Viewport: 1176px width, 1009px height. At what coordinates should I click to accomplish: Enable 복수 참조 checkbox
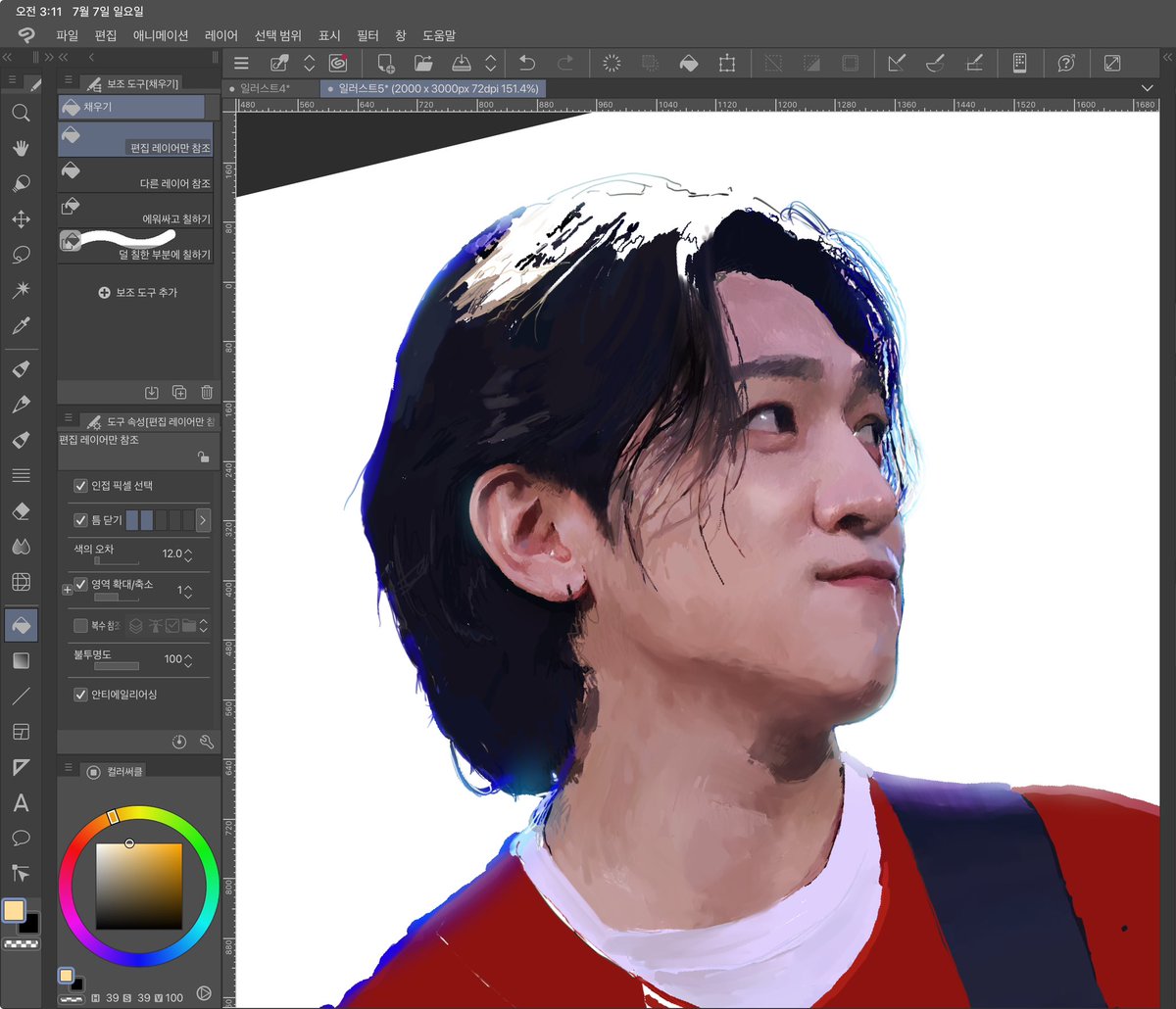[80, 625]
